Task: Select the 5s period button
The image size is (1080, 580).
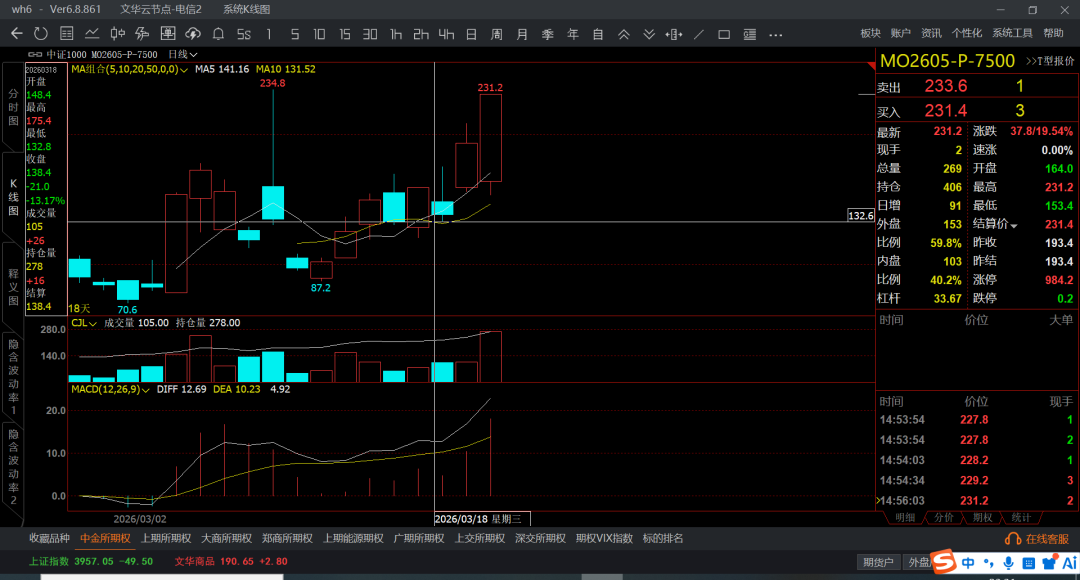Action: (x=244, y=34)
